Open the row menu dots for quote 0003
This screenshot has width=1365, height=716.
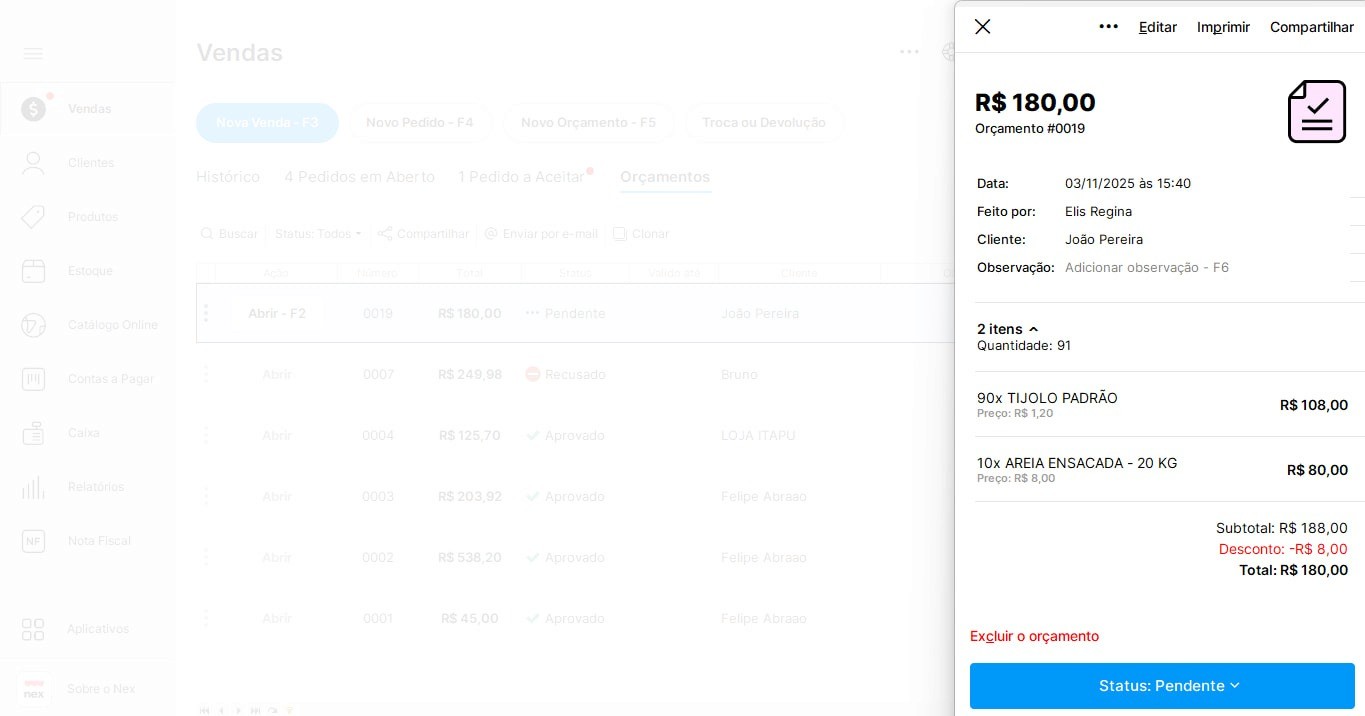click(206, 497)
